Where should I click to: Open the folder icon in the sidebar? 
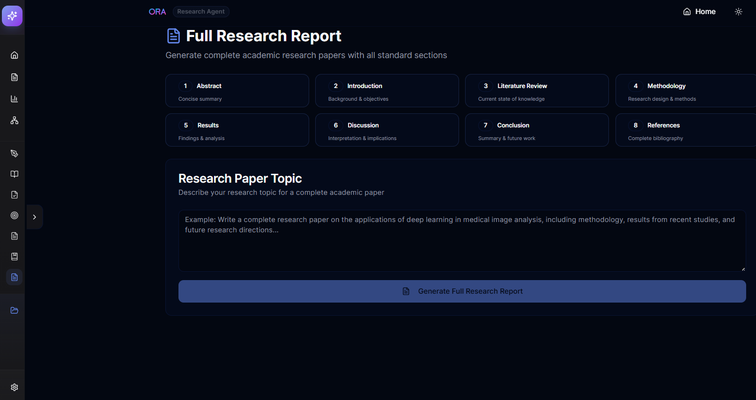tap(14, 310)
